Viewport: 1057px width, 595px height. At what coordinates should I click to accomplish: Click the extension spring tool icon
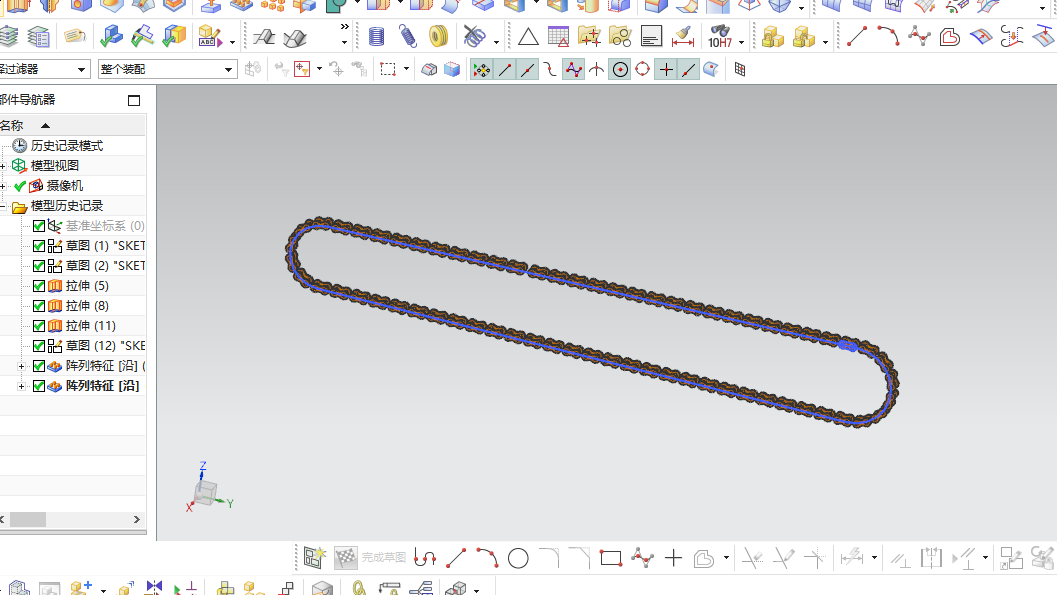point(407,36)
